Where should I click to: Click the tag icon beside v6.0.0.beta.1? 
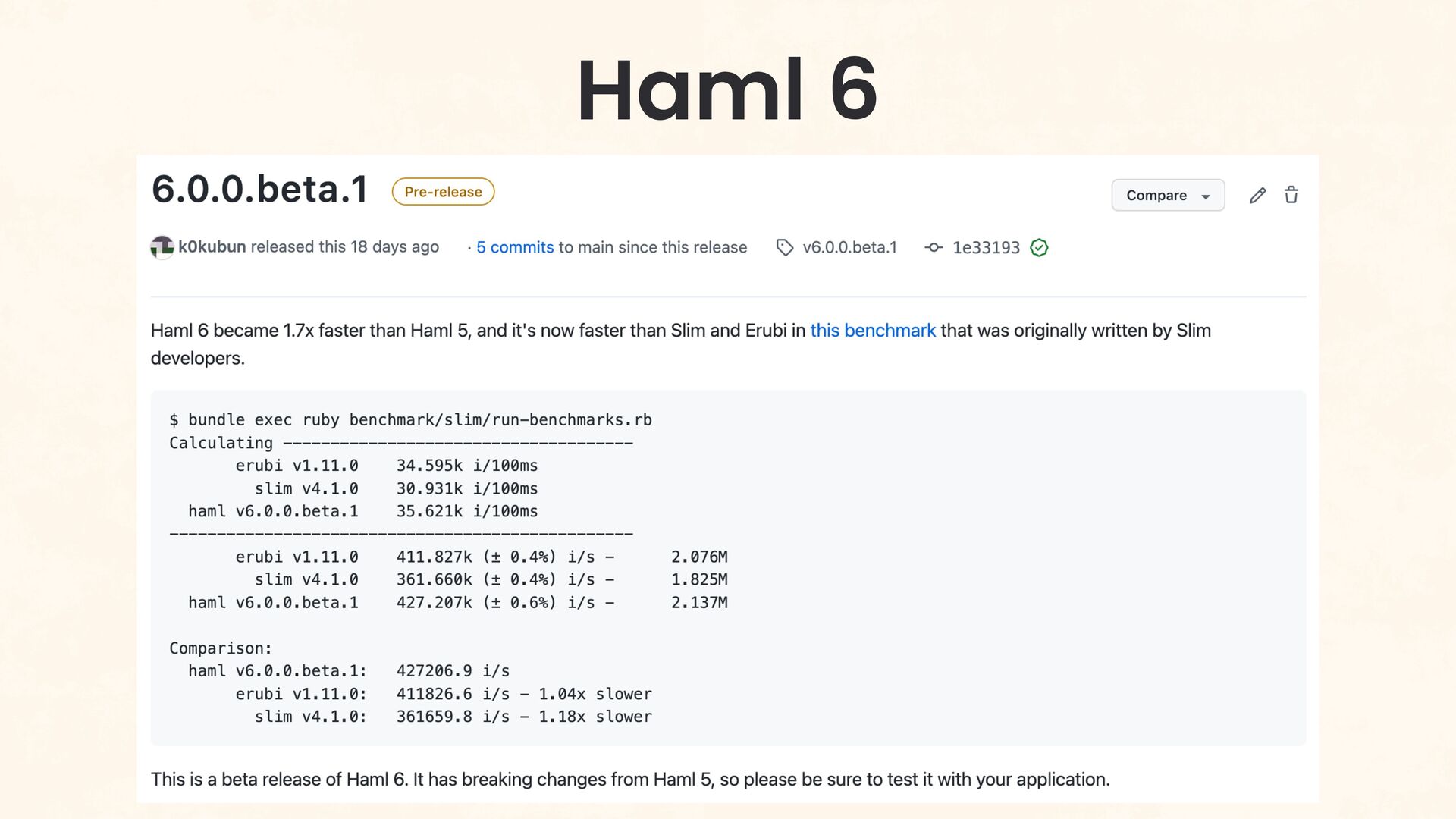pos(785,248)
